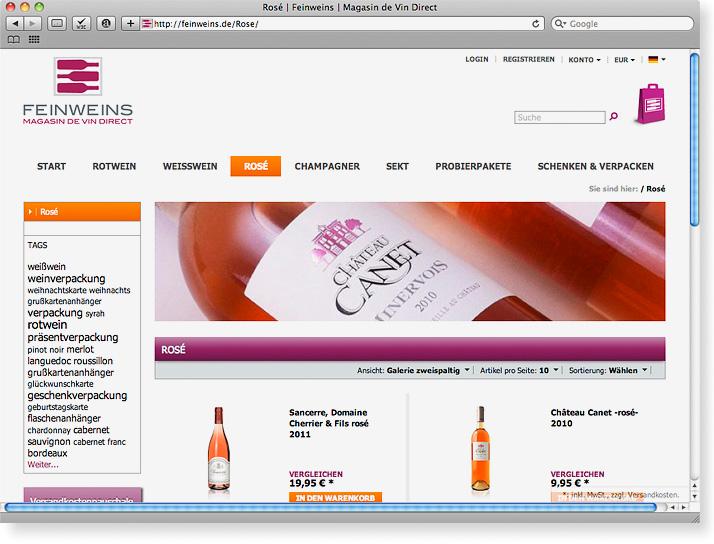Open the EUR currency dropdown
714x544 pixels.
pyautogui.click(x=624, y=60)
